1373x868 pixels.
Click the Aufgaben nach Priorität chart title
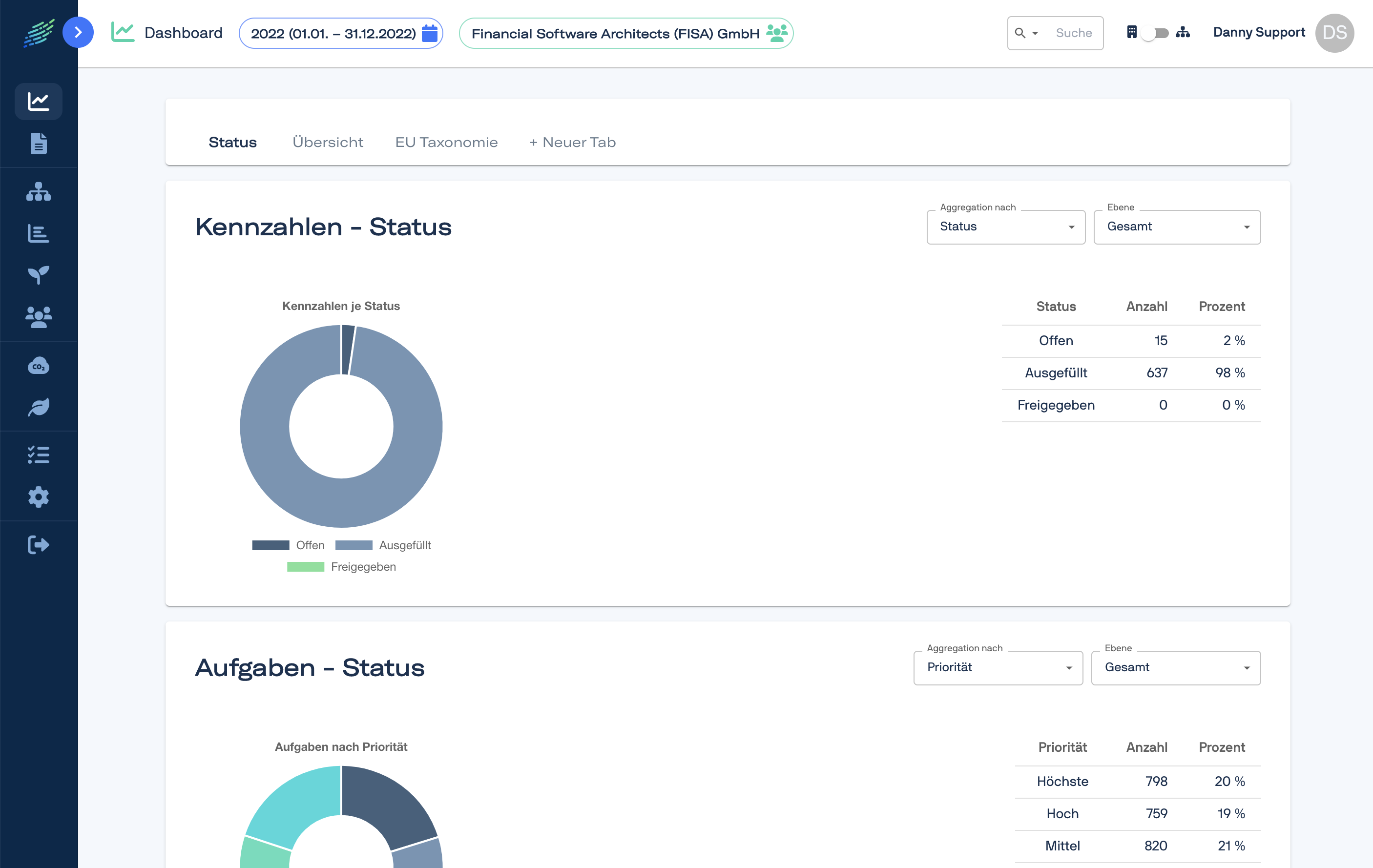[341, 746]
